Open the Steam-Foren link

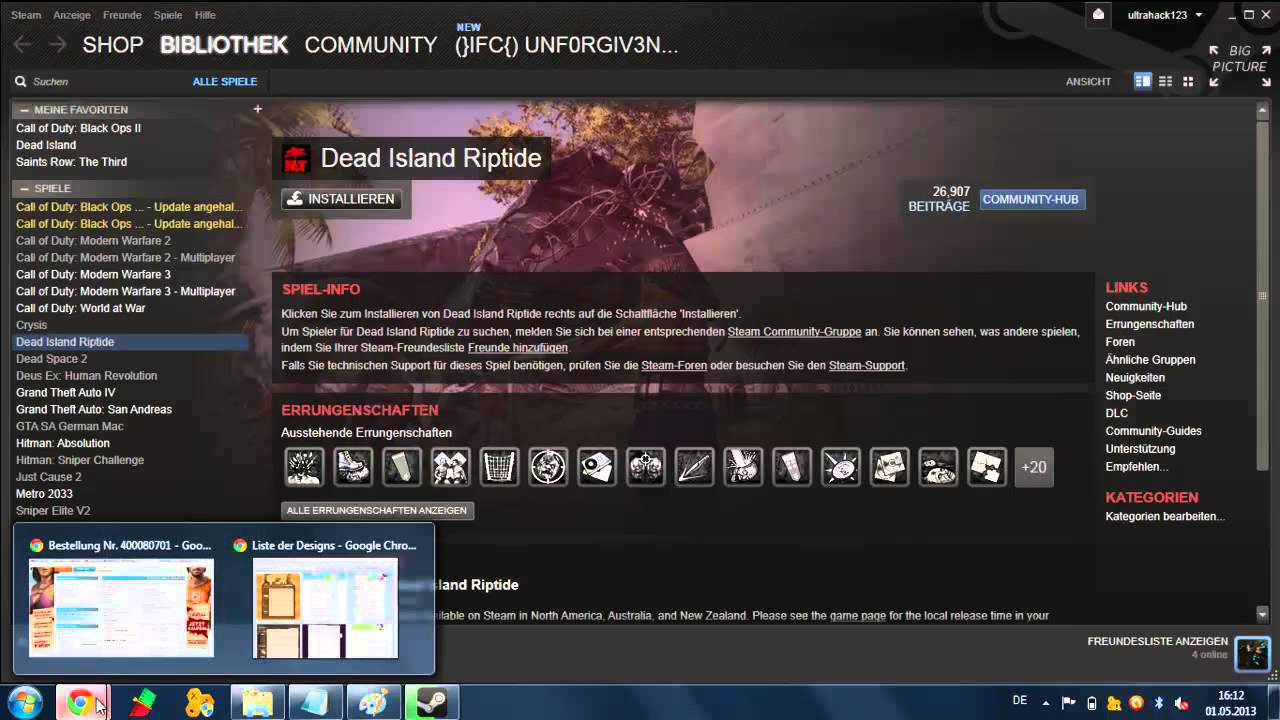pyautogui.click(x=674, y=365)
